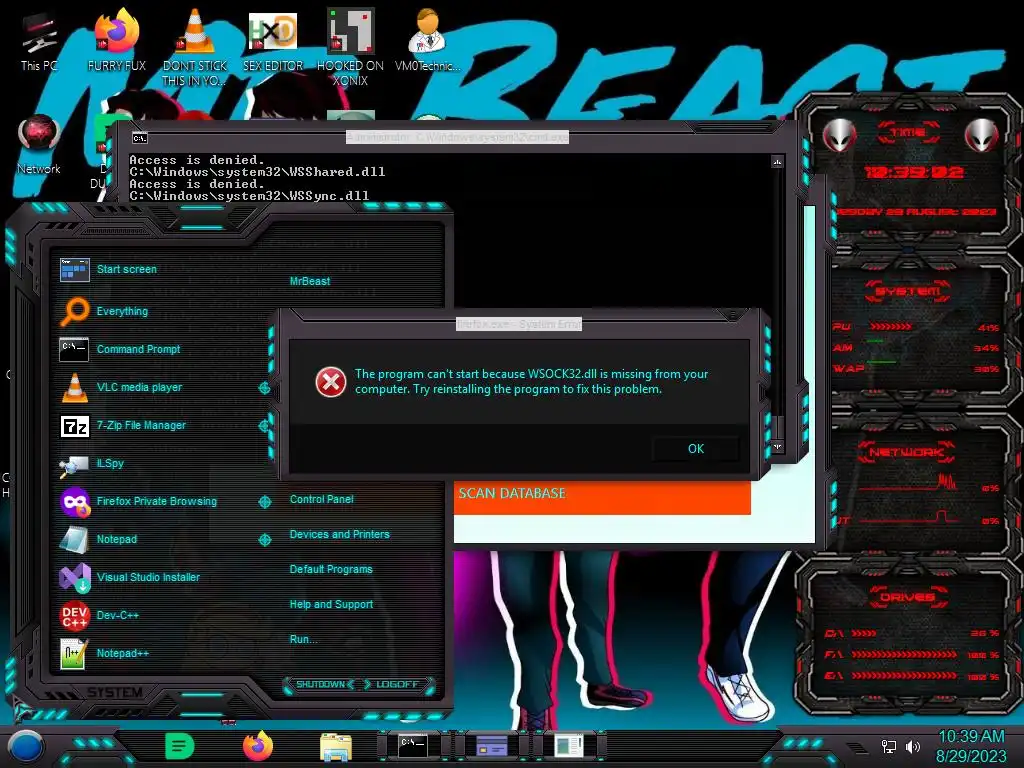Launch Everything search from start menu
The image size is (1024, 768).
click(104, 312)
